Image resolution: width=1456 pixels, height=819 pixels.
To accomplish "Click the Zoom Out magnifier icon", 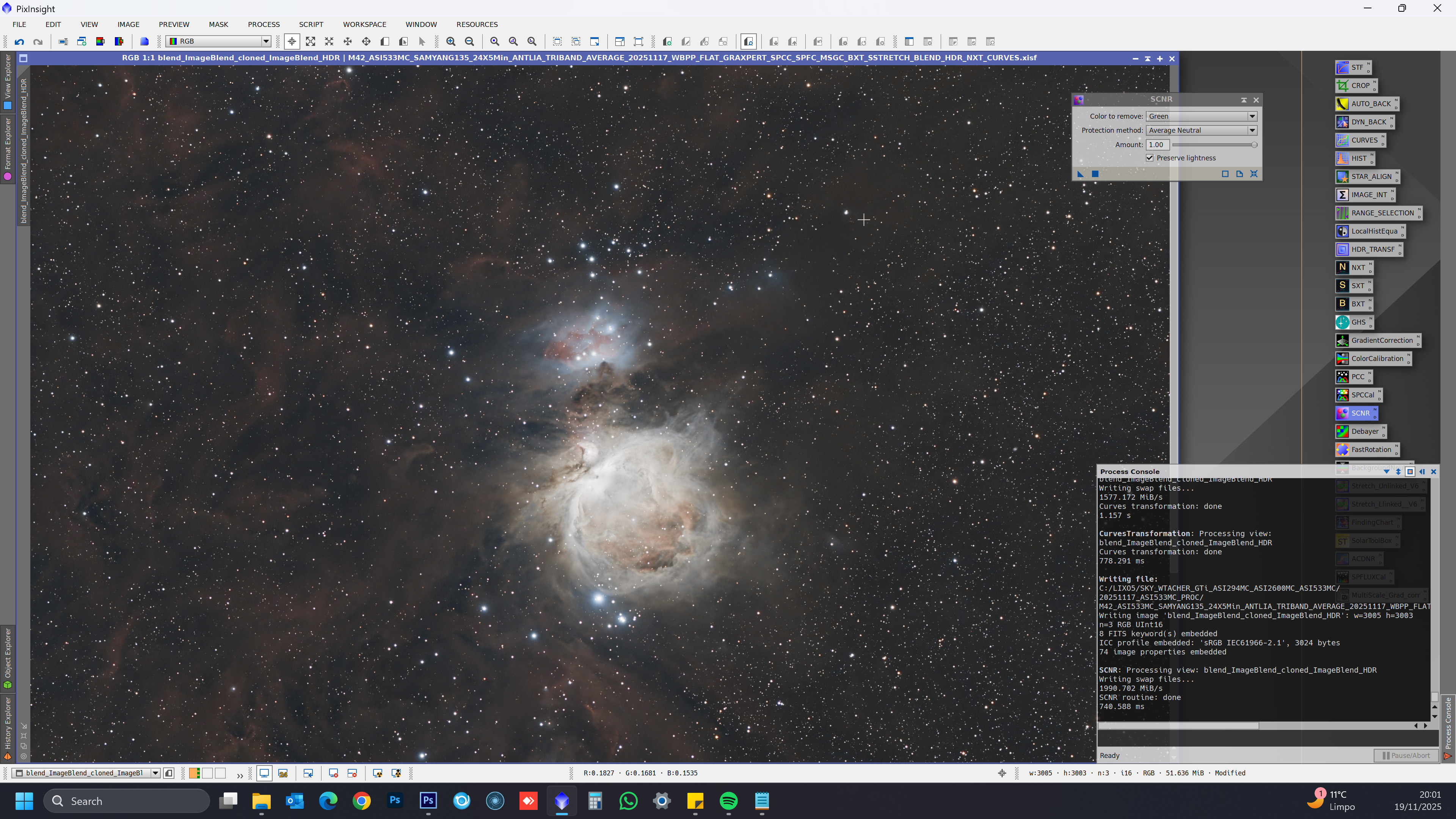I will (469, 41).
